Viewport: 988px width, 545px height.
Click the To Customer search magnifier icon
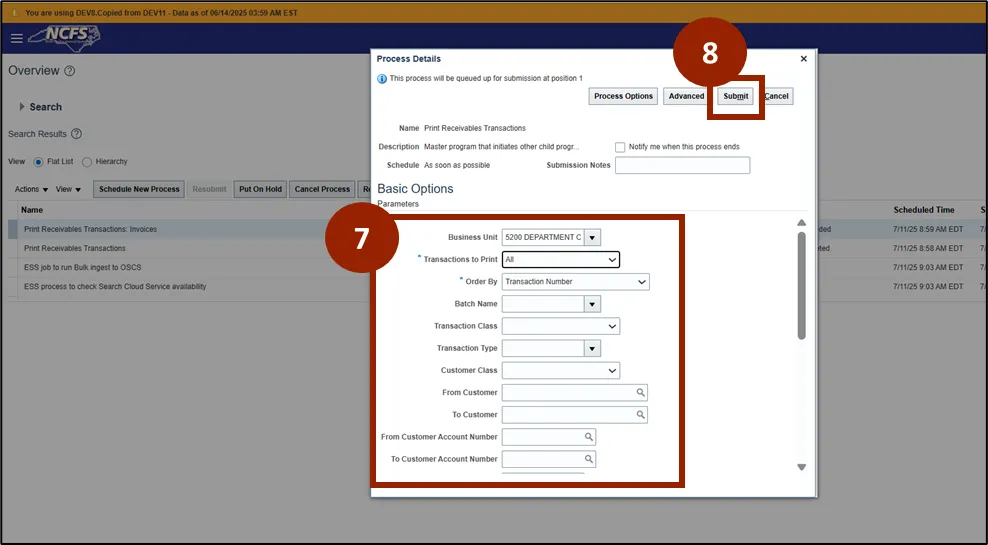[641, 415]
